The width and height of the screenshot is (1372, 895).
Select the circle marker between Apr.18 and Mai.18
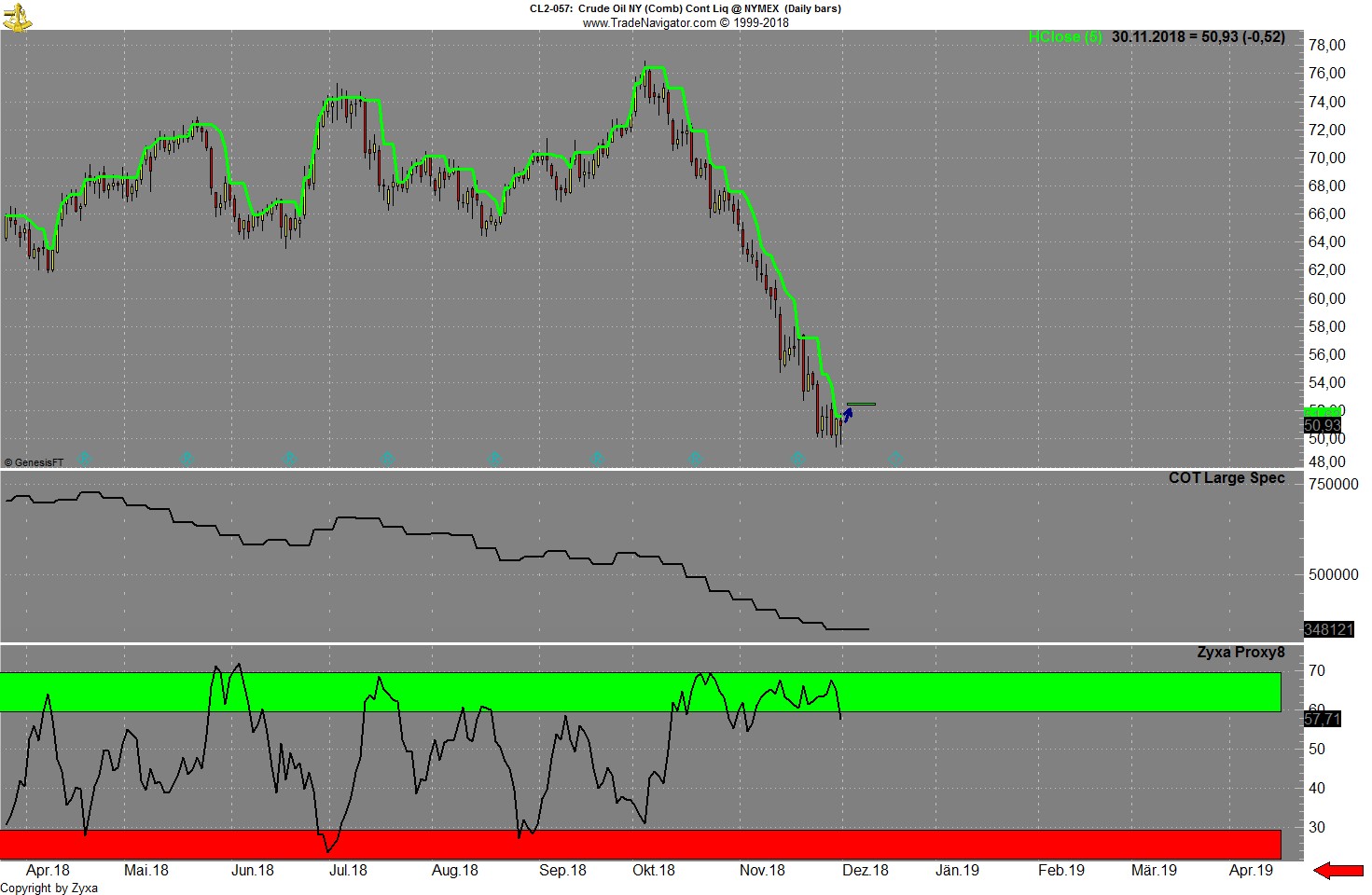84,458
